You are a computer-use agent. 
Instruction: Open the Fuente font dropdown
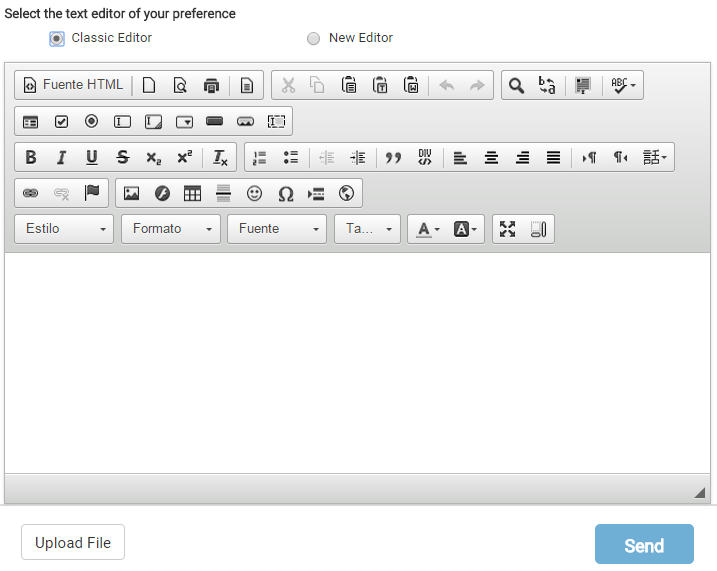276,229
